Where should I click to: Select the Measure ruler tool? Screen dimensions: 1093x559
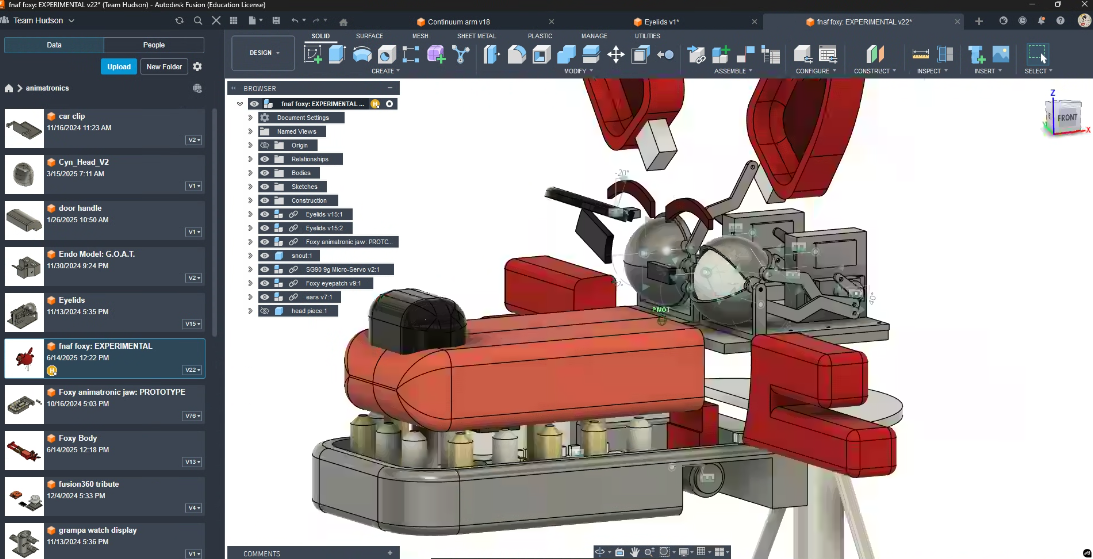point(921,54)
